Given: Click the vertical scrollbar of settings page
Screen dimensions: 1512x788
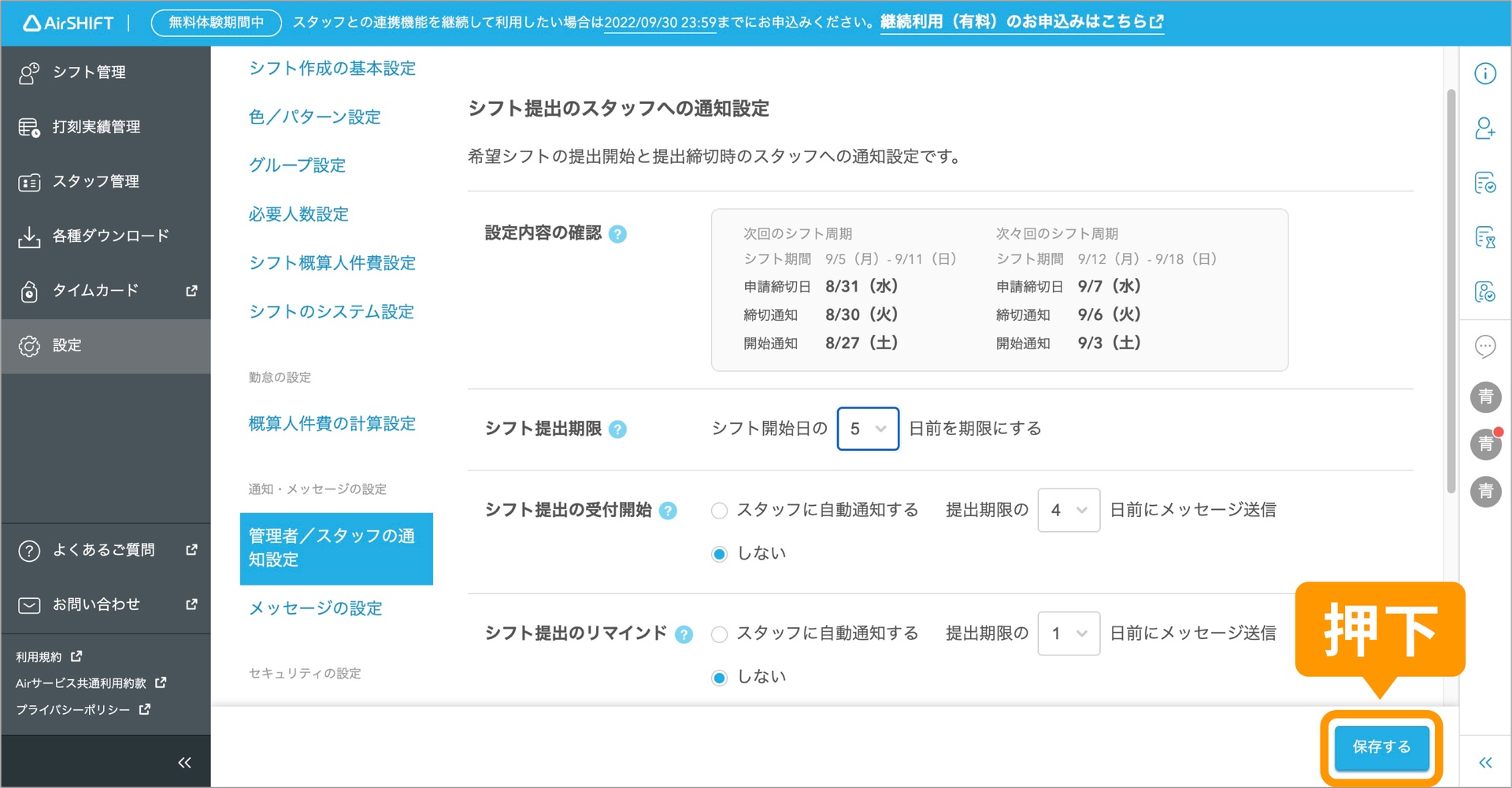Looking at the screenshot, I should pyautogui.click(x=1451, y=292).
